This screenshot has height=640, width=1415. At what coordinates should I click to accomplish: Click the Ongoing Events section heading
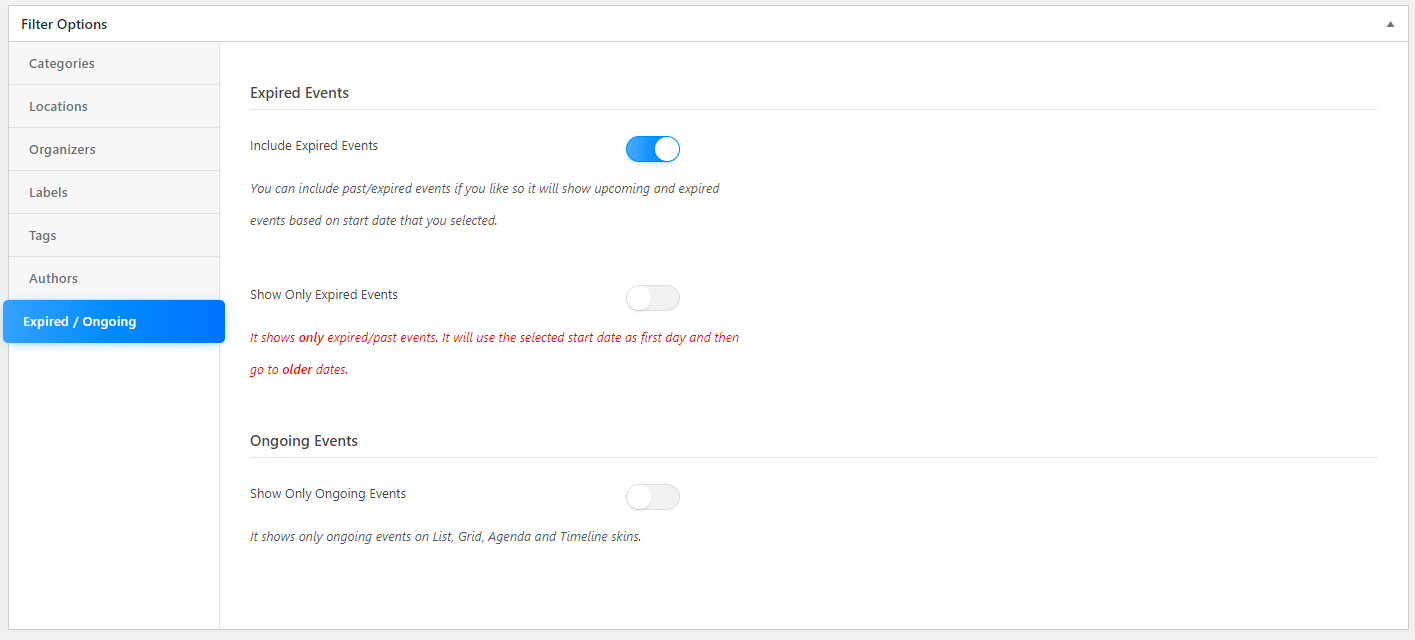tap(304, 440)
